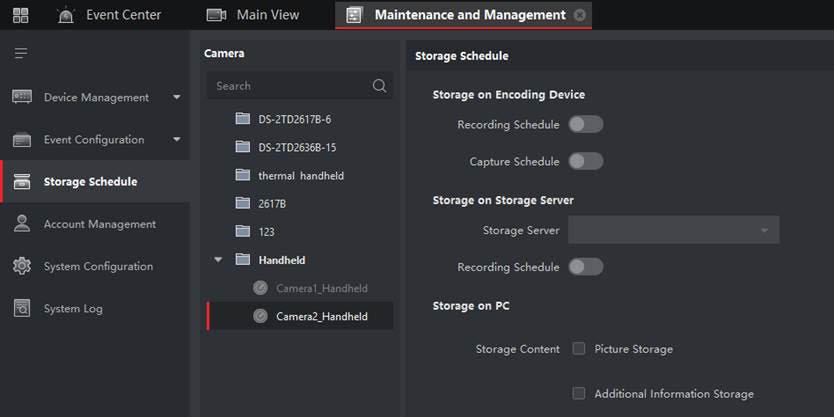Click the Account Management person icon
834x417 pixels.
pos(22,224)
